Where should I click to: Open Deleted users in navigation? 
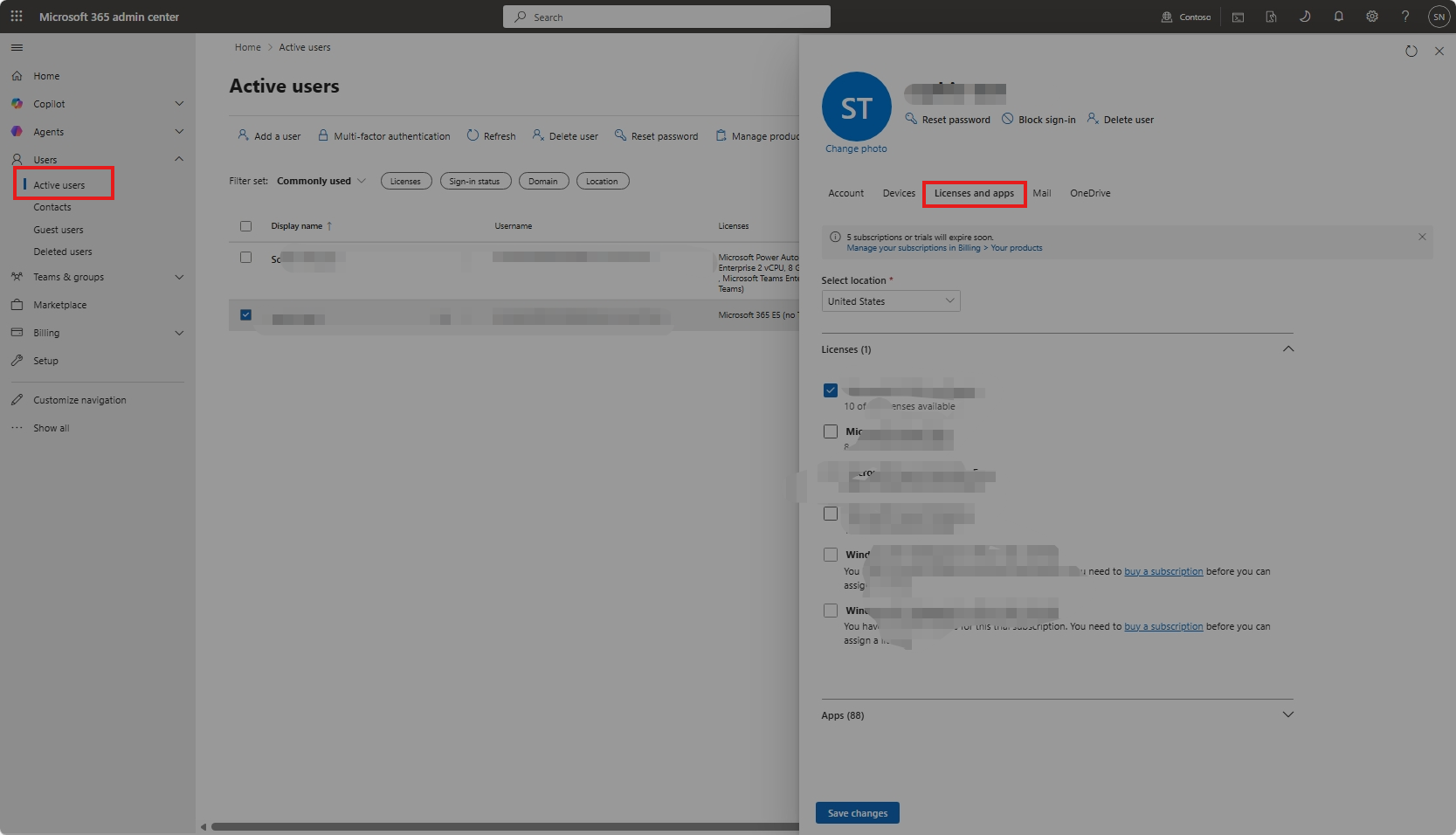(63, 252)
